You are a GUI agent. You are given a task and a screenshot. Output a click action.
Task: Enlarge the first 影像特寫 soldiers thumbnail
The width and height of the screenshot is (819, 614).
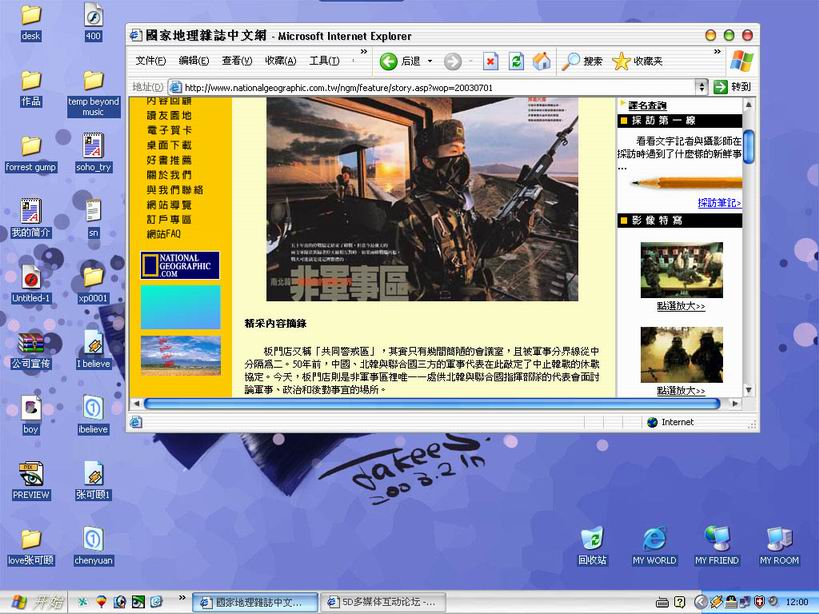(x=682, y=270)
